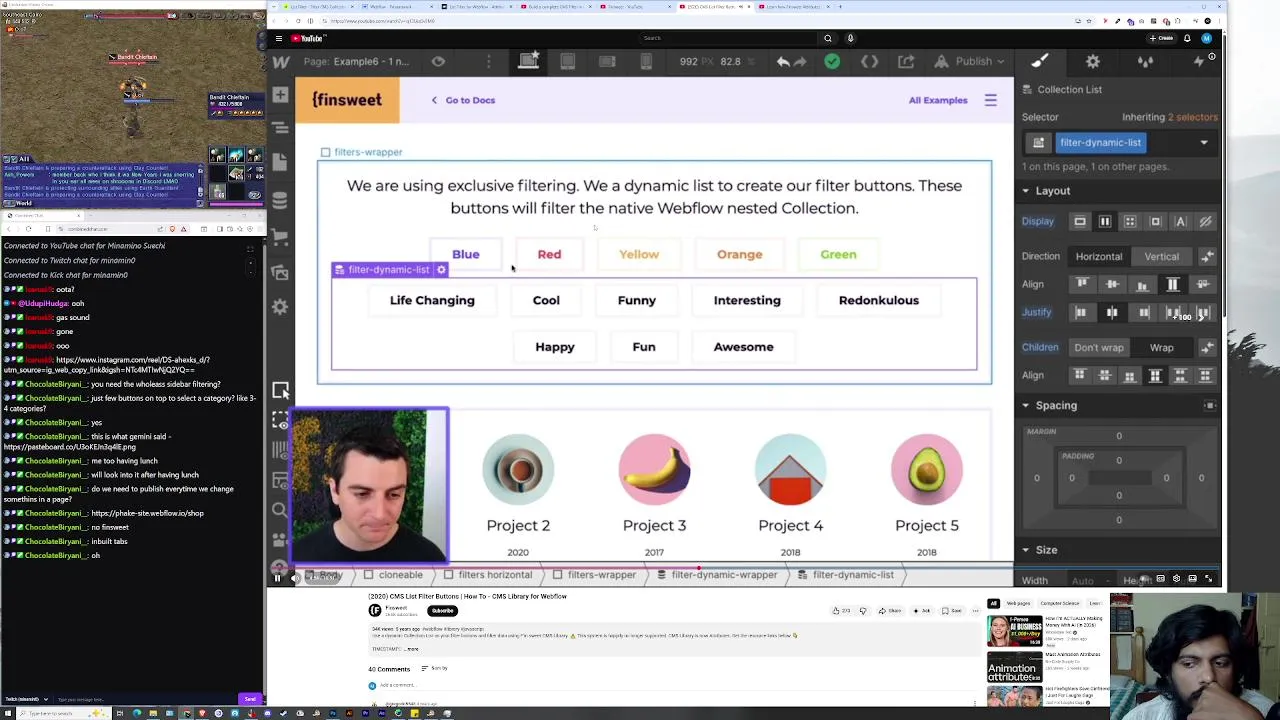Toggle preview mode eye icon
The image size is (1280, 720).
coord(438,62)
